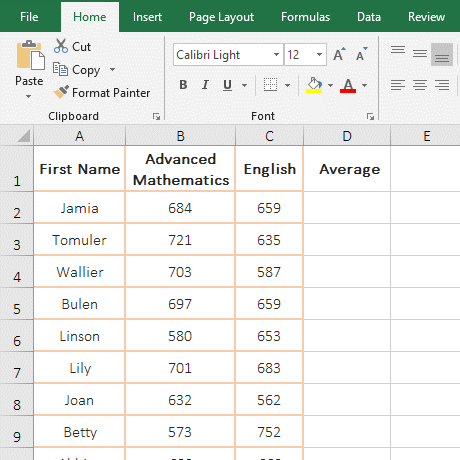Select column C header
Image resolution: width=460 pixels, height=460 pixels.
click(269, 136)
